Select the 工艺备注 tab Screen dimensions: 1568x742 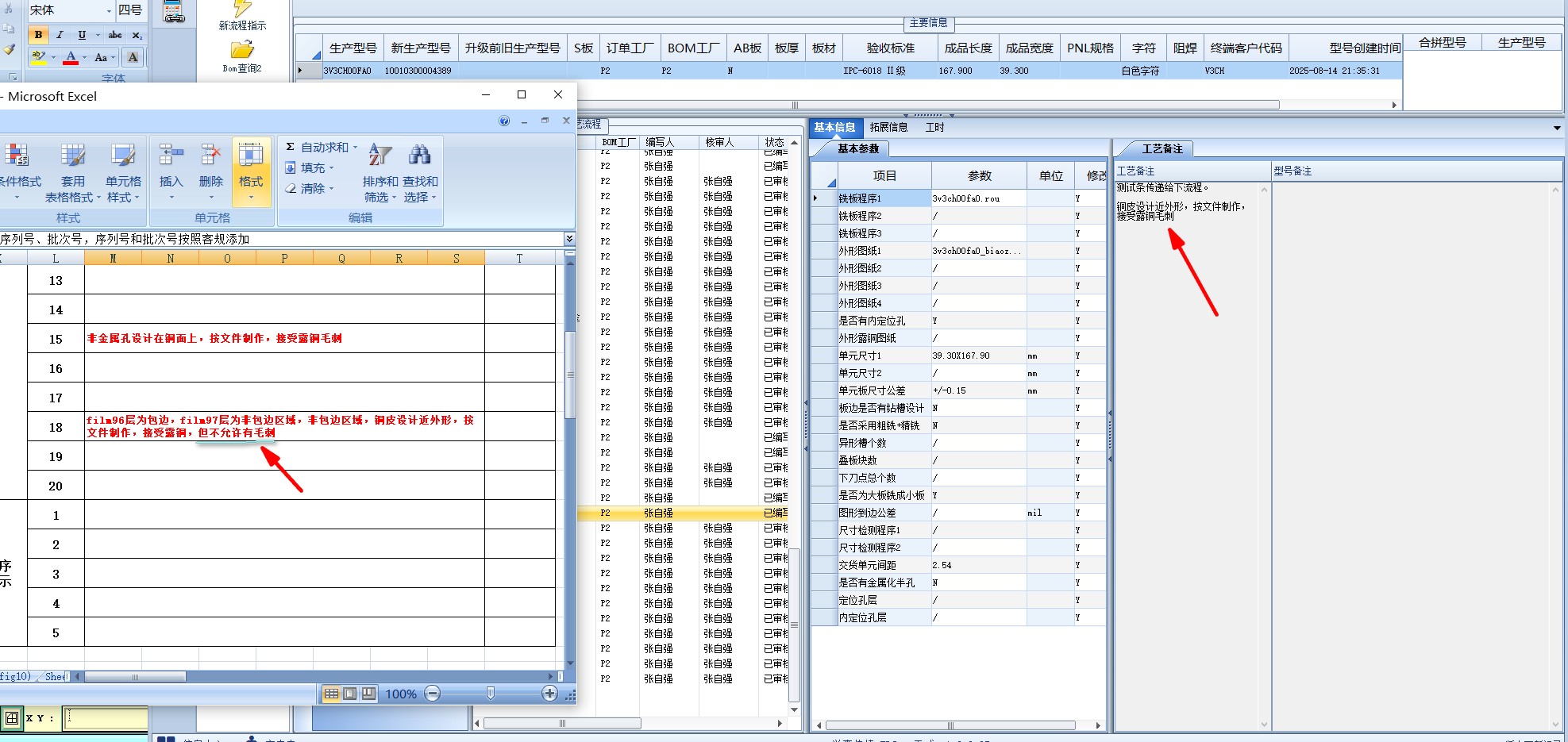1162,148
